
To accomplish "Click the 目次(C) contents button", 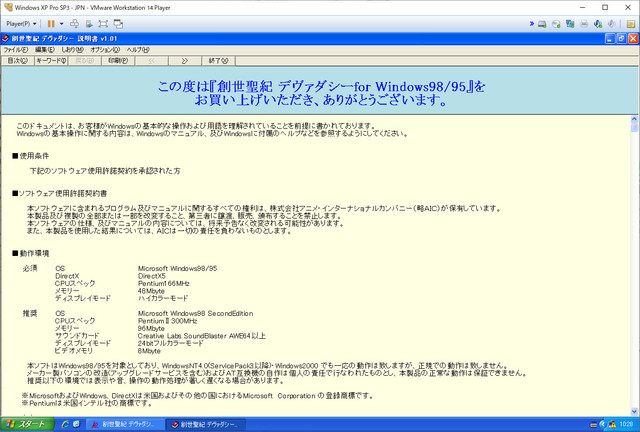I will tap(18, 61).
